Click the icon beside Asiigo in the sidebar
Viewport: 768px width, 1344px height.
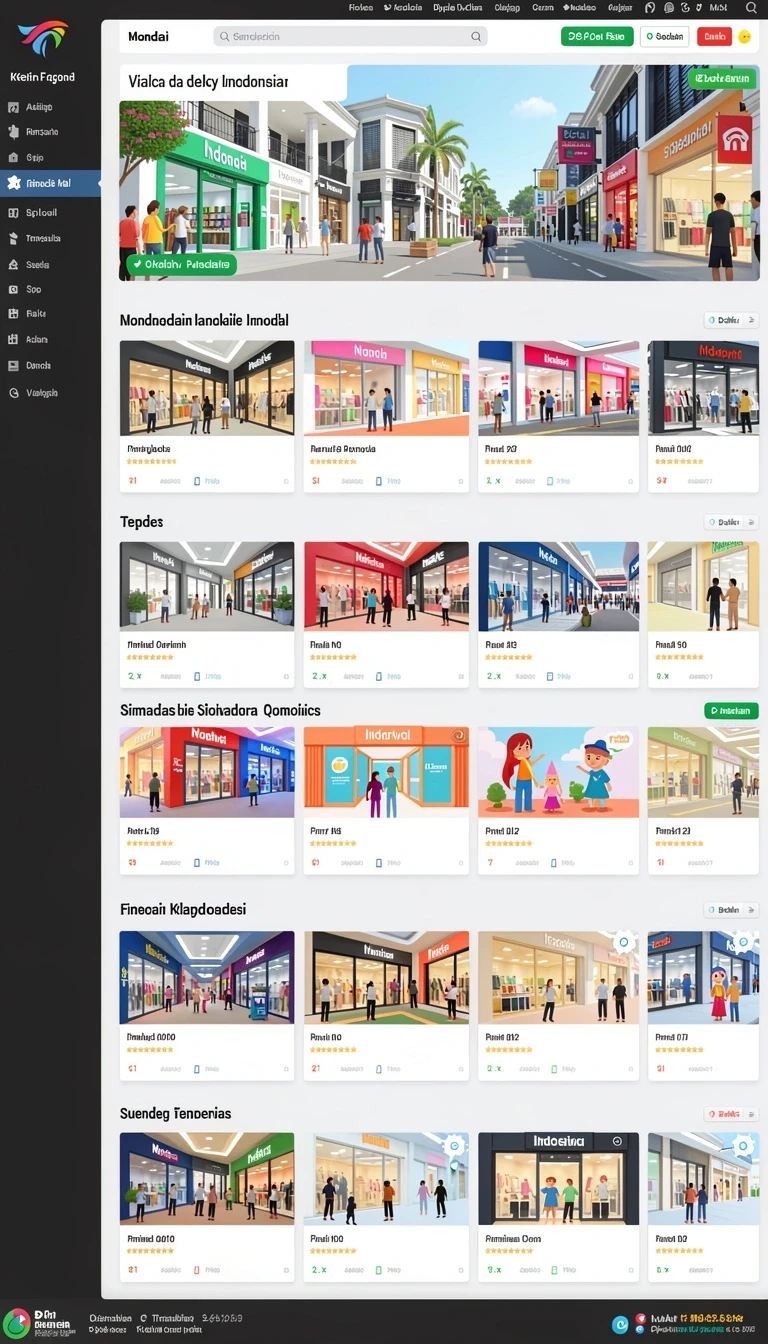[13, 107]
